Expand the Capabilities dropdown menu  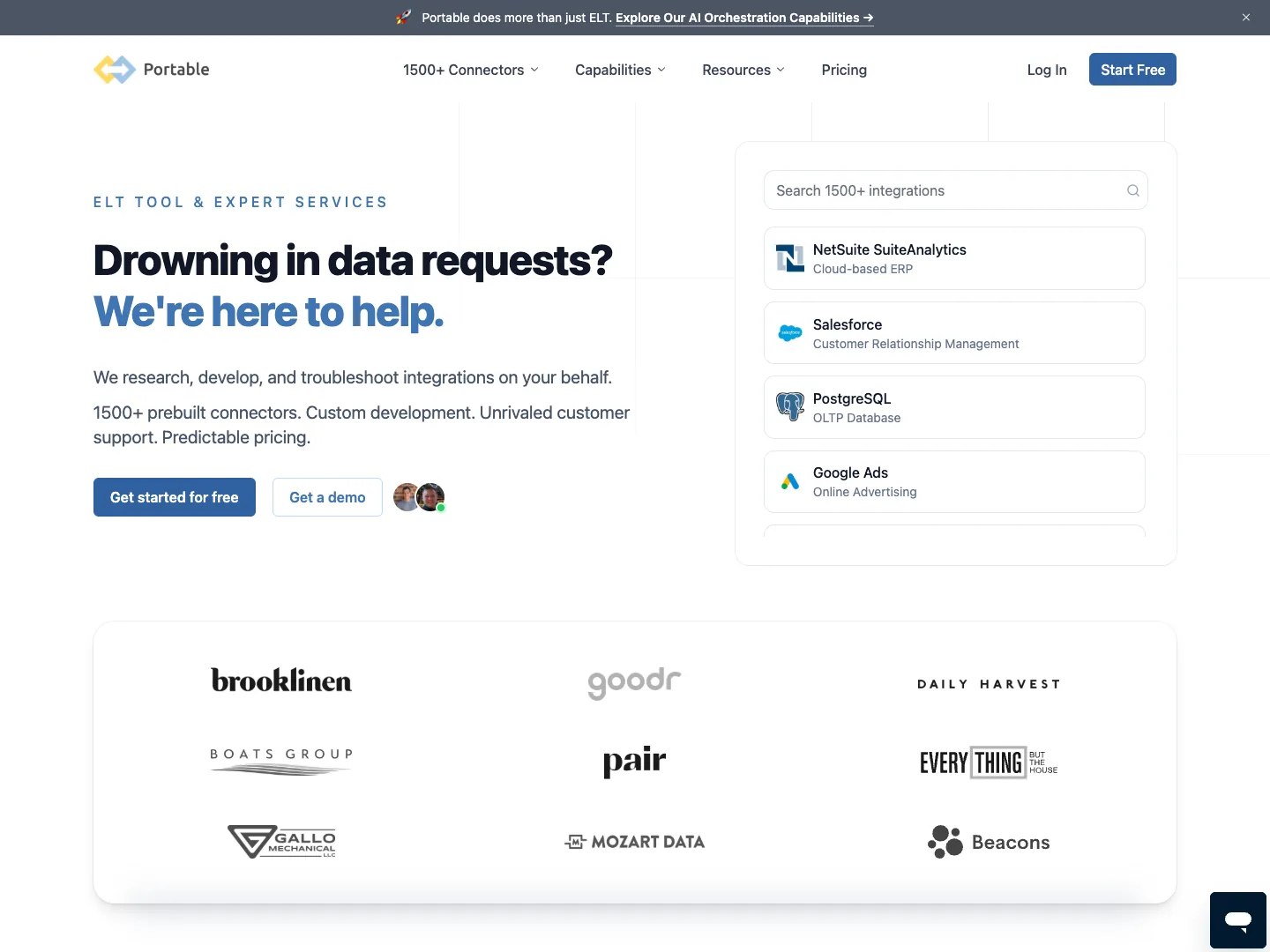coord(621,70)
